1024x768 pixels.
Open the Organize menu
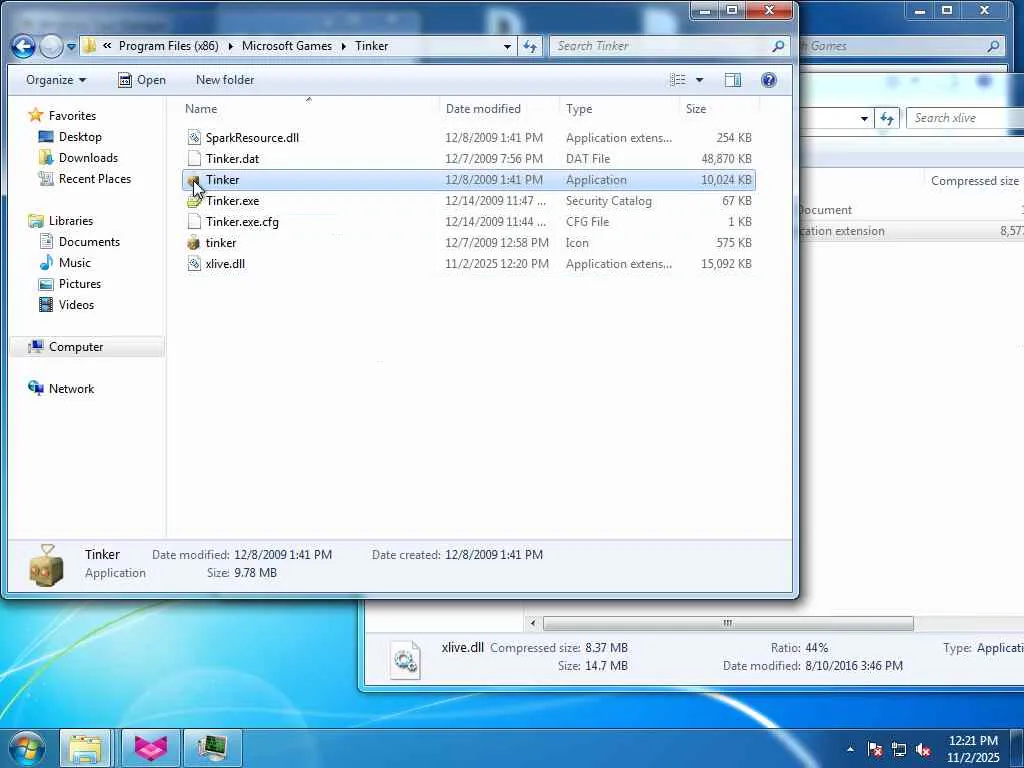click(56, 80)
